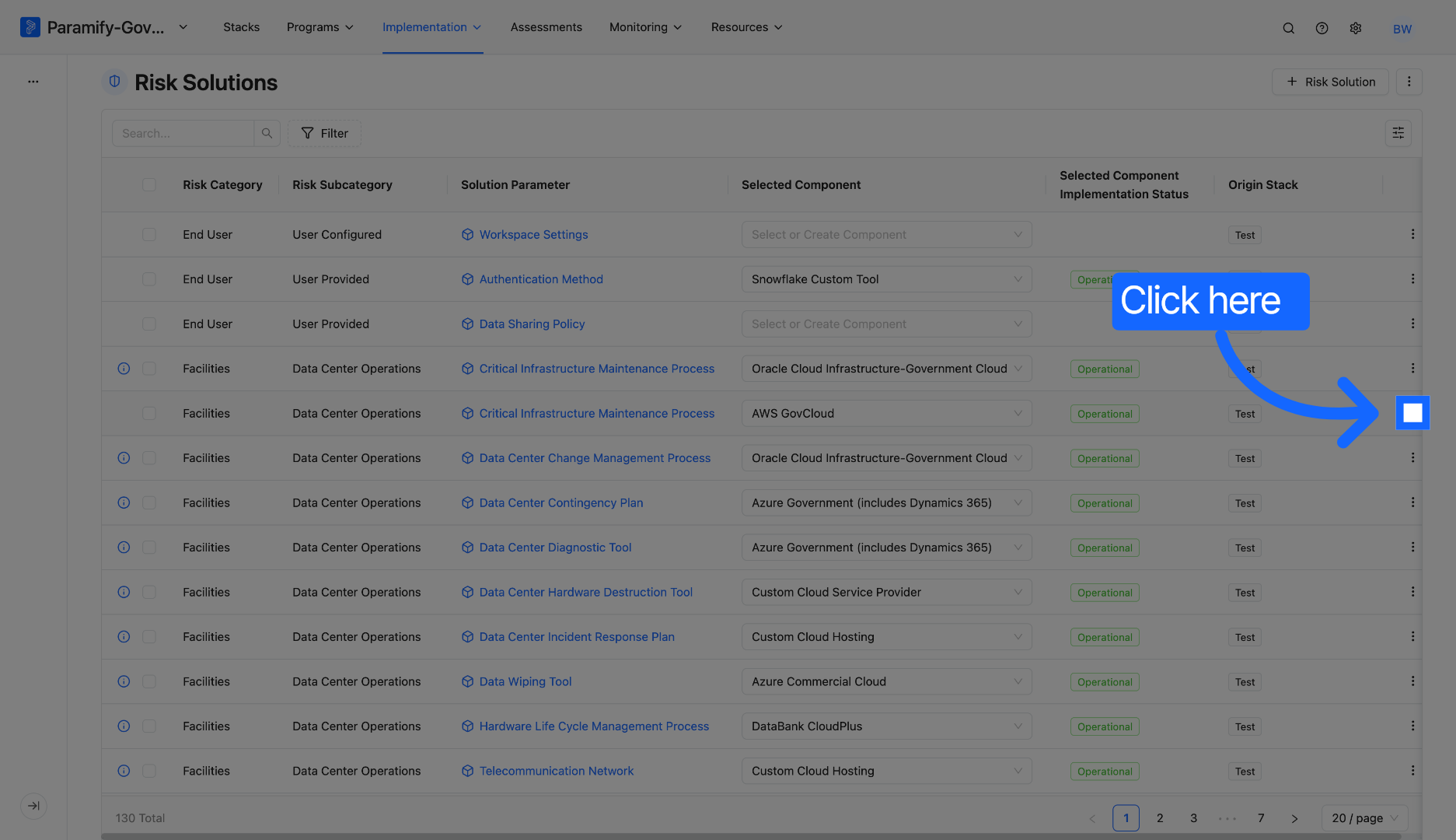Check the Data Center Hardware Destruction Tool checkbox
Screen dimensions: 1456x840
pos(149,592)
